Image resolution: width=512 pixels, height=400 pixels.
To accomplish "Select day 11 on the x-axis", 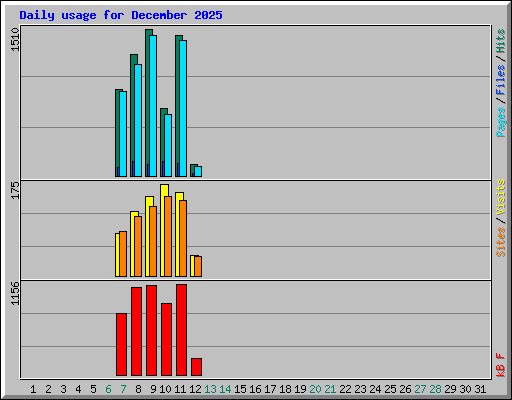I will tap(180, 389).
